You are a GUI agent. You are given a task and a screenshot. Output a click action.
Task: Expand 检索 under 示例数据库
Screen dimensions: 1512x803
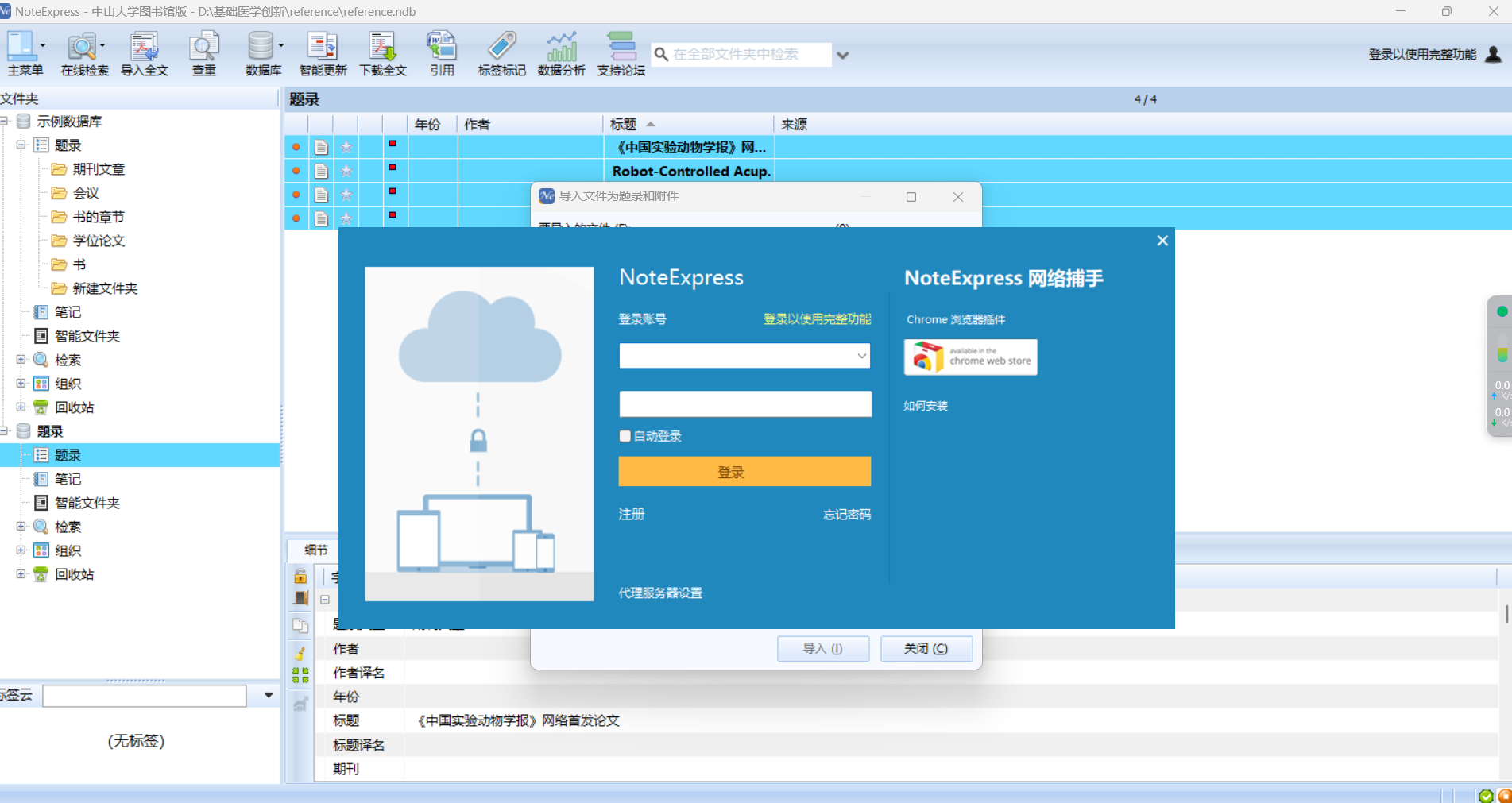click(21, 360)
